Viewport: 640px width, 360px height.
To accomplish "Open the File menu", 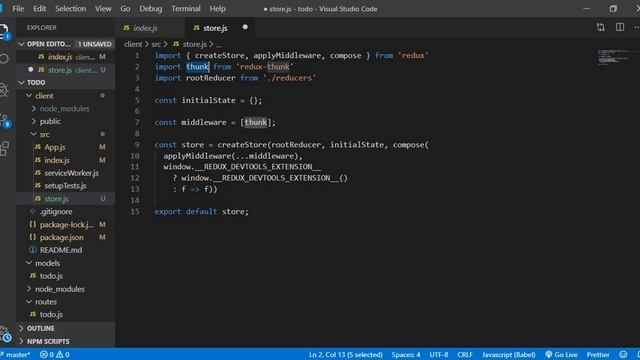I will [x=18, y=9].
